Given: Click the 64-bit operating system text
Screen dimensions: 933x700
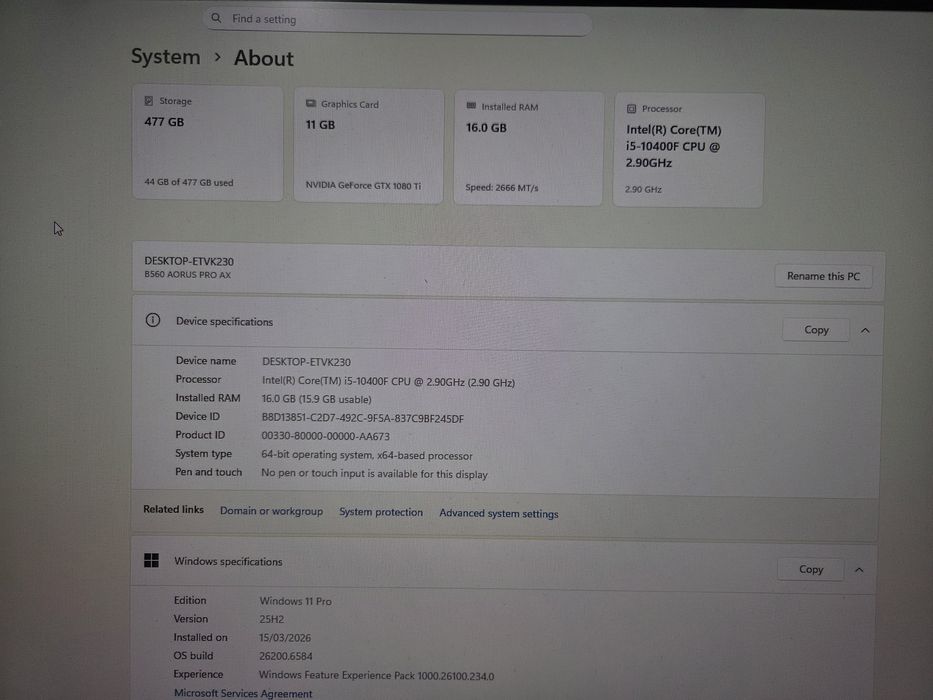Looking at the screenshot, I should pyautogui.click(x=367, y=455).
